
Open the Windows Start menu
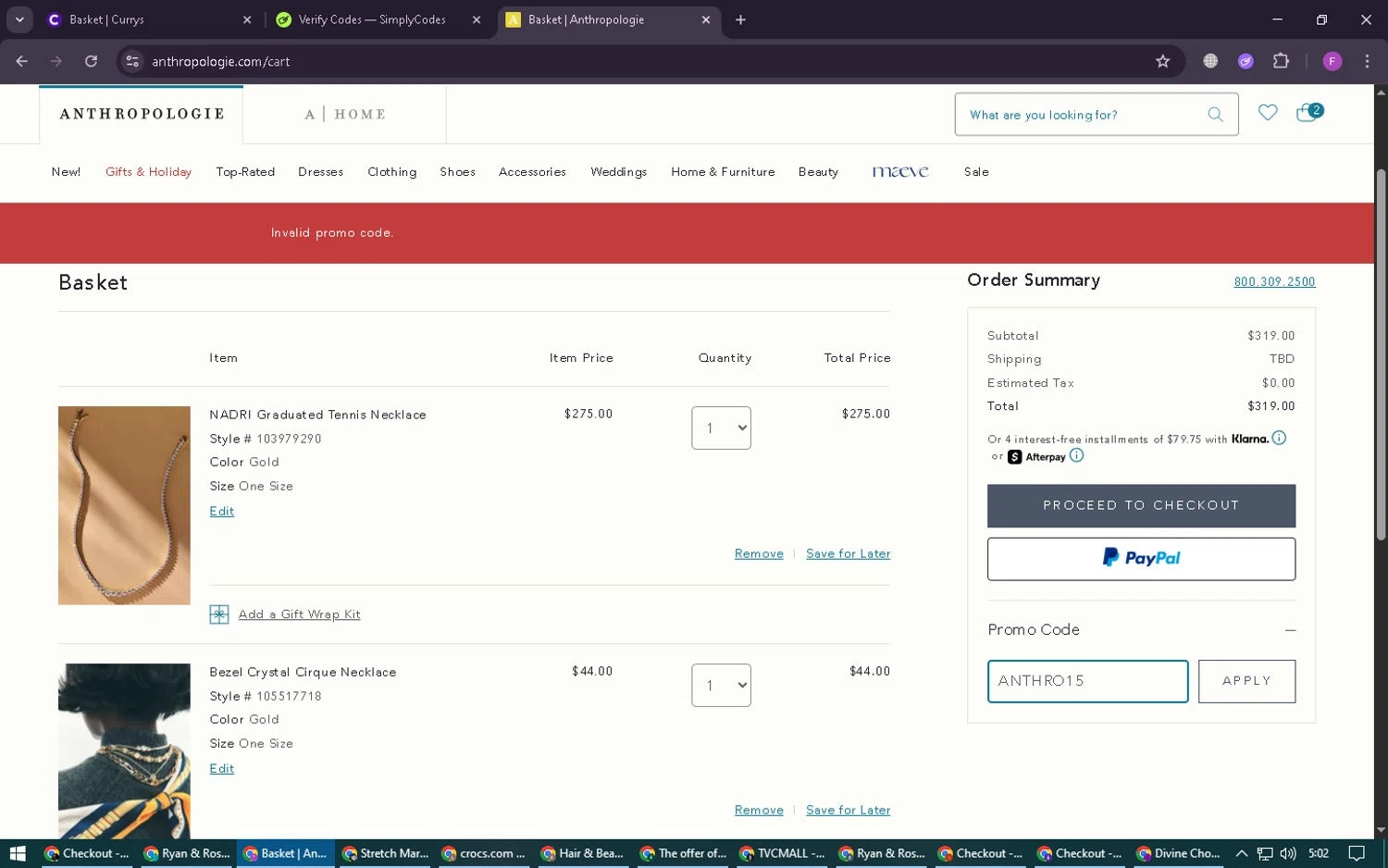click(18, 853)
